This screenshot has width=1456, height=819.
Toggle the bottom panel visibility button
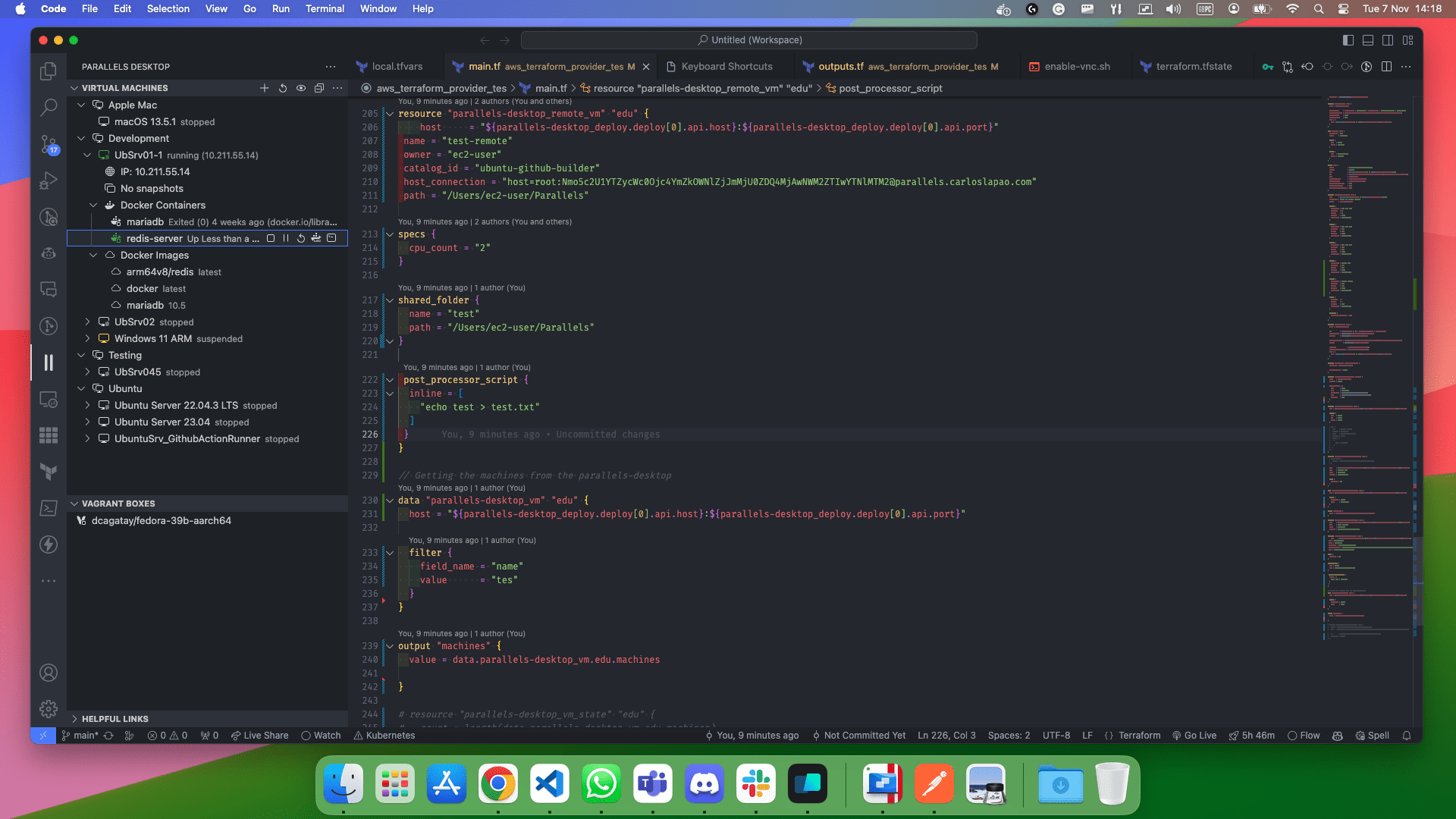click(x=1367, y=39)
